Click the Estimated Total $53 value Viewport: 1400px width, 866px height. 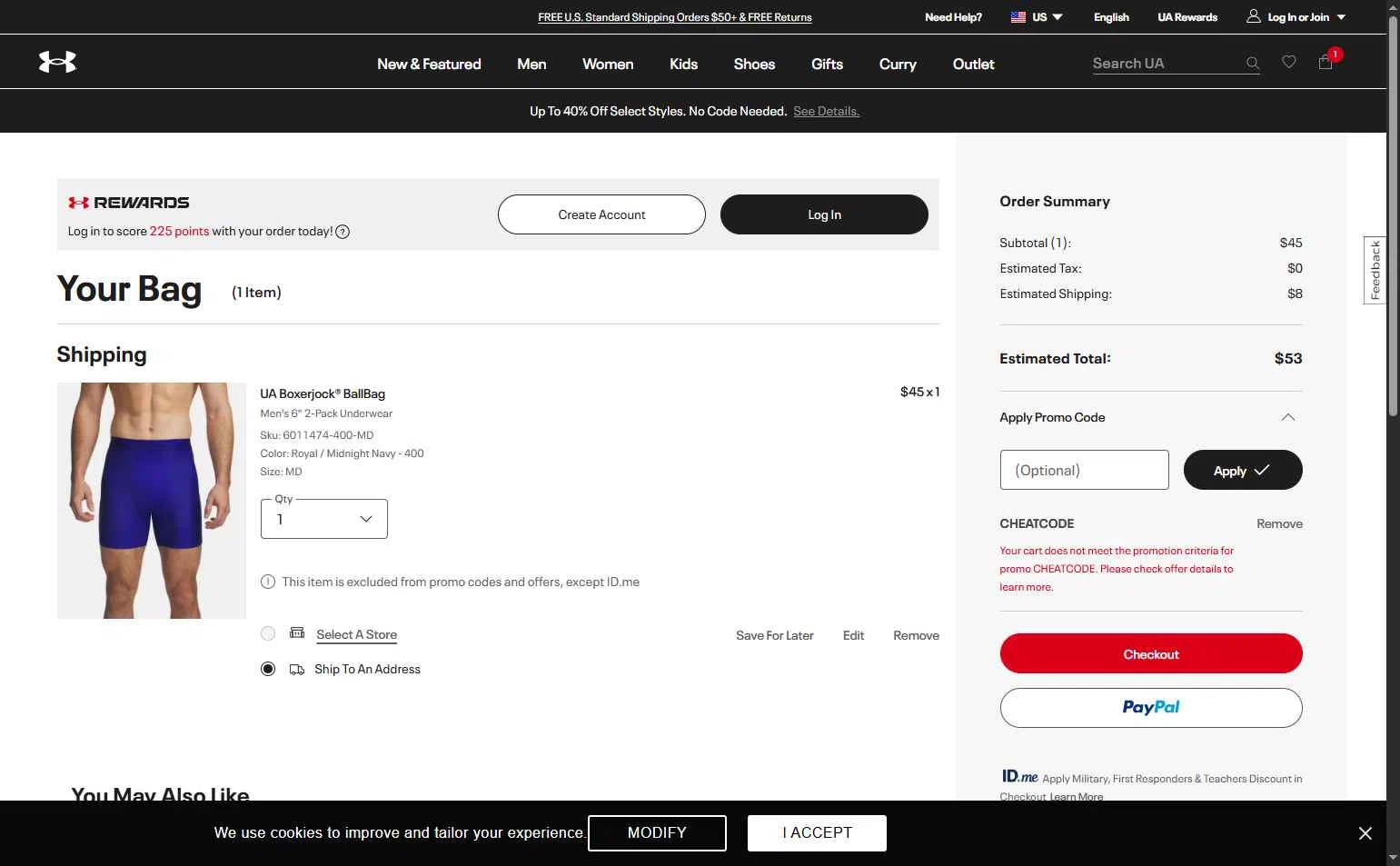1288,358
